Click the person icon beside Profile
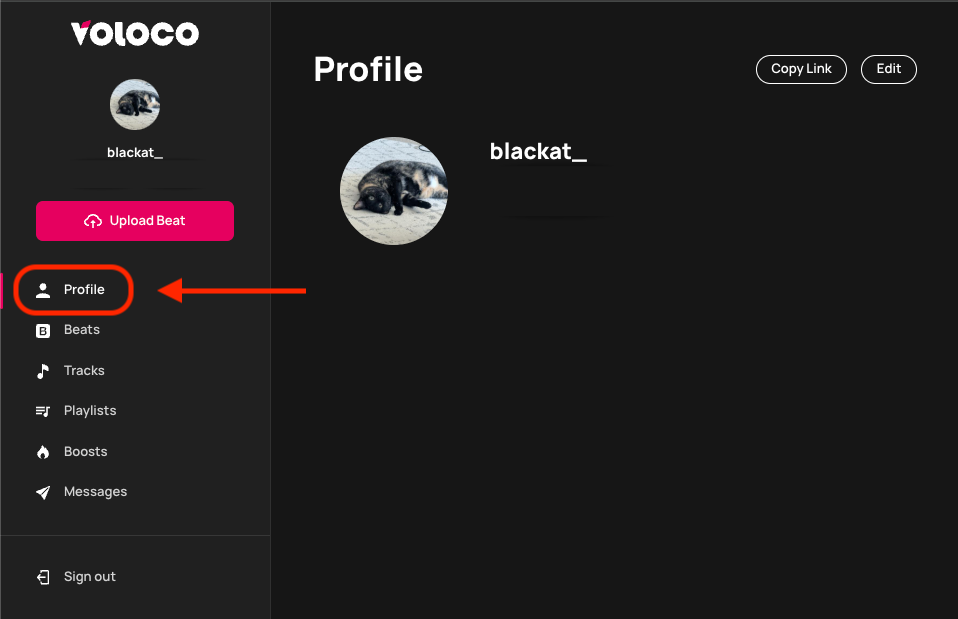958x619 pixels. click(x=43, y=290)
